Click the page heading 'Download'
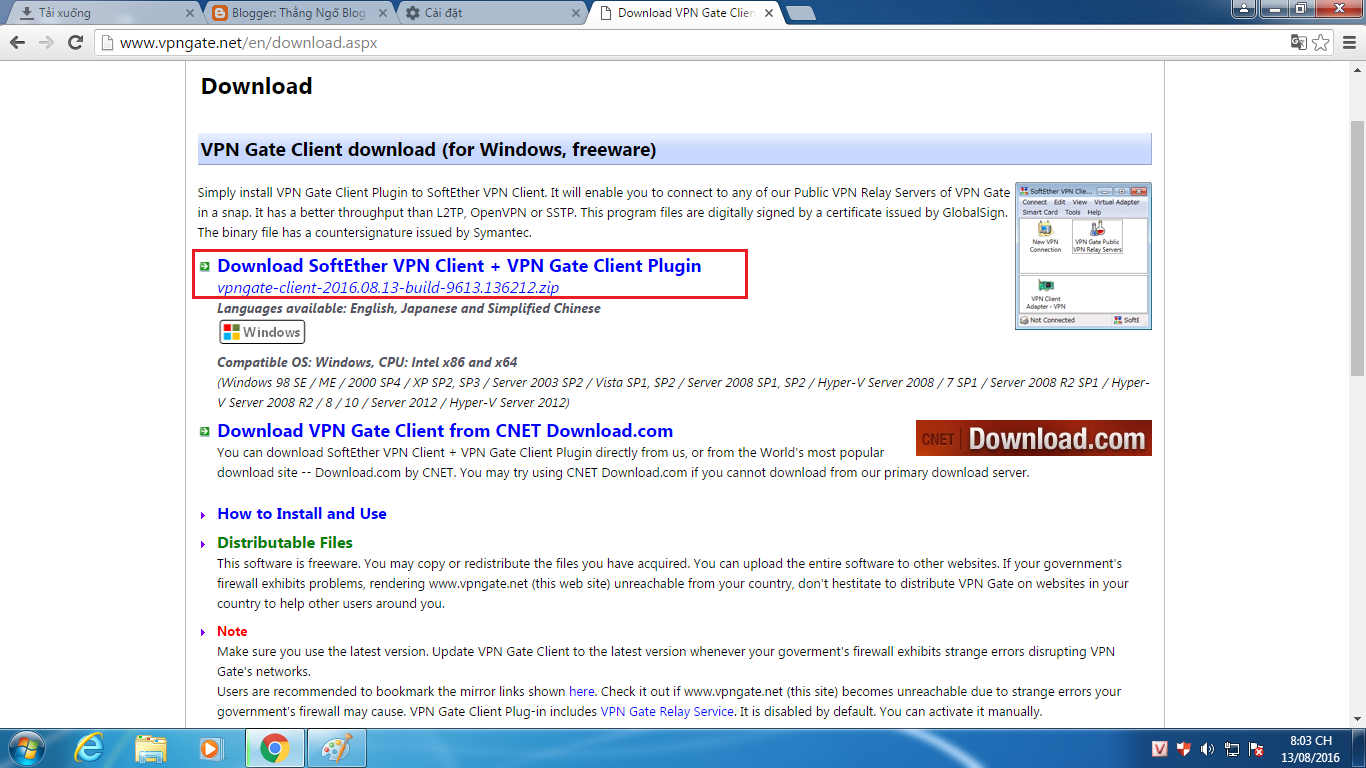Viewport: 1366px width, 768px height. click(257, 86)
